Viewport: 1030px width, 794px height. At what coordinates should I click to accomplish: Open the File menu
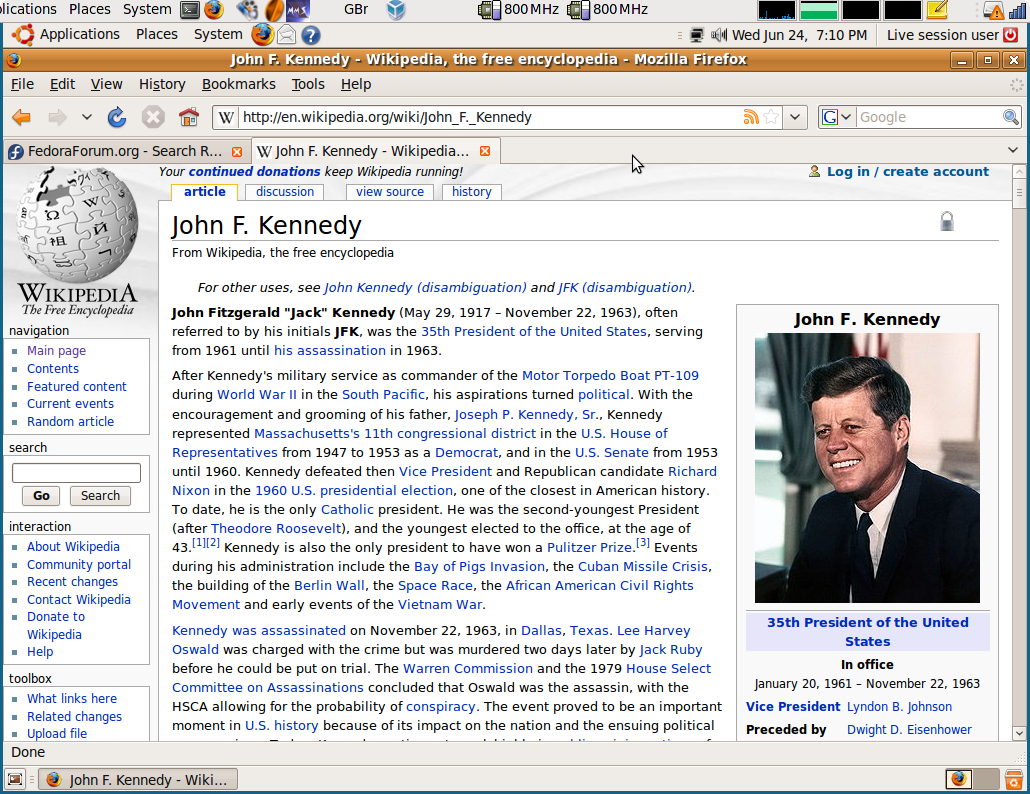click(22, 84)
